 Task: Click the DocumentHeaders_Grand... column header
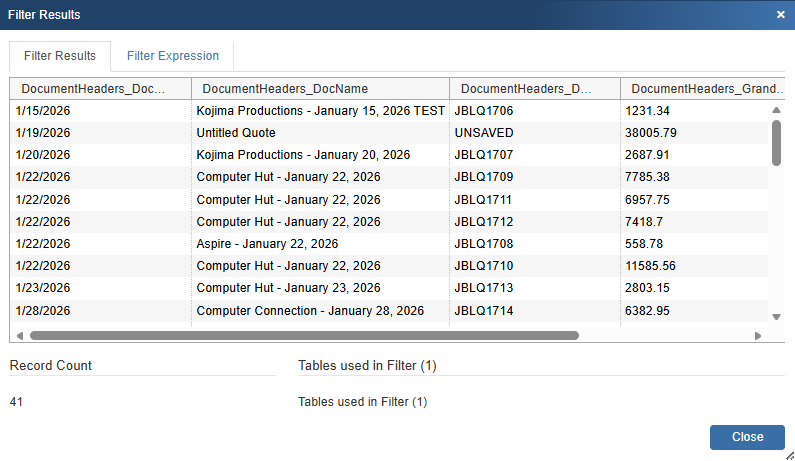706,88
